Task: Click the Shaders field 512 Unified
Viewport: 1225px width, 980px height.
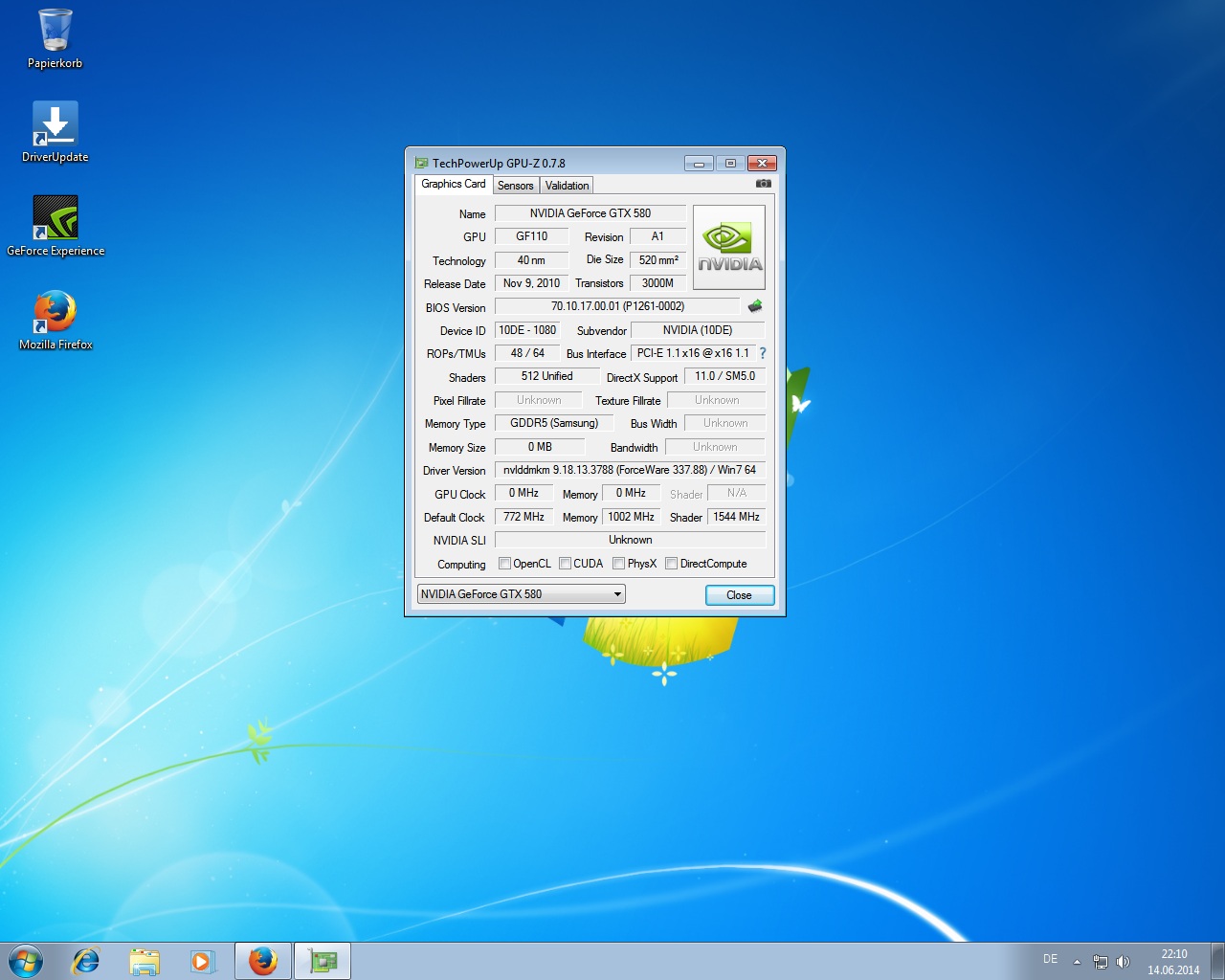Action: pyautogui.click(x=547, y=376)
